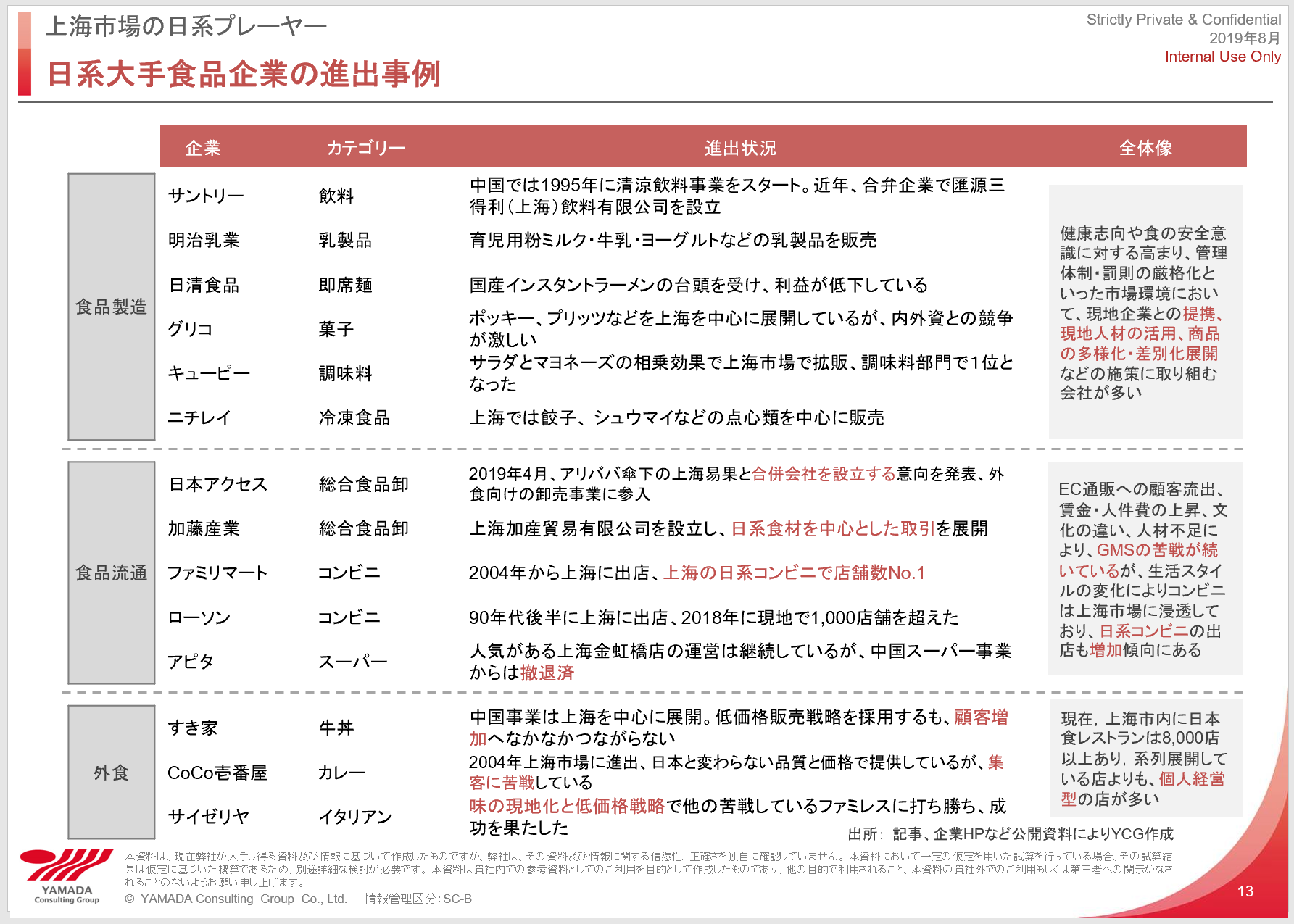This screenshot has height=924, width=1294.
Task: Select the 外食 overview box about 日本食レストラン8,000店
Action: (x=1145, y=758)
